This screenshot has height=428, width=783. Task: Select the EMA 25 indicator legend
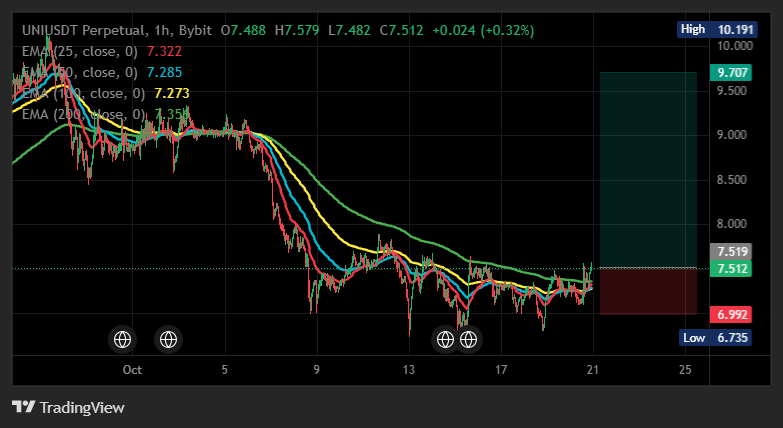pos(102,51)
